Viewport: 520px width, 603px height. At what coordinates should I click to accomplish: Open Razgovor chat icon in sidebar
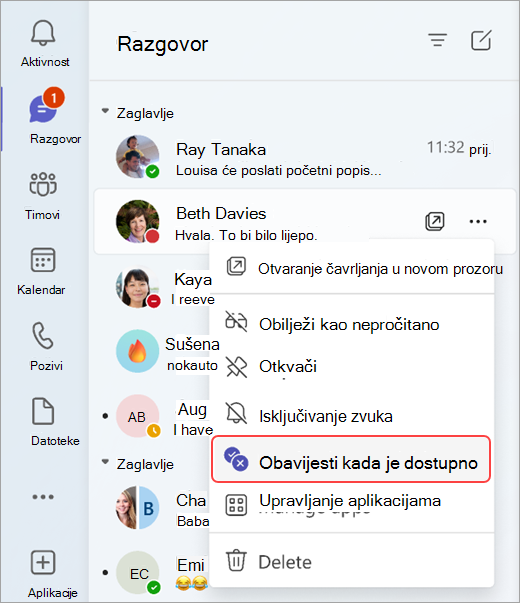[43, 109]
